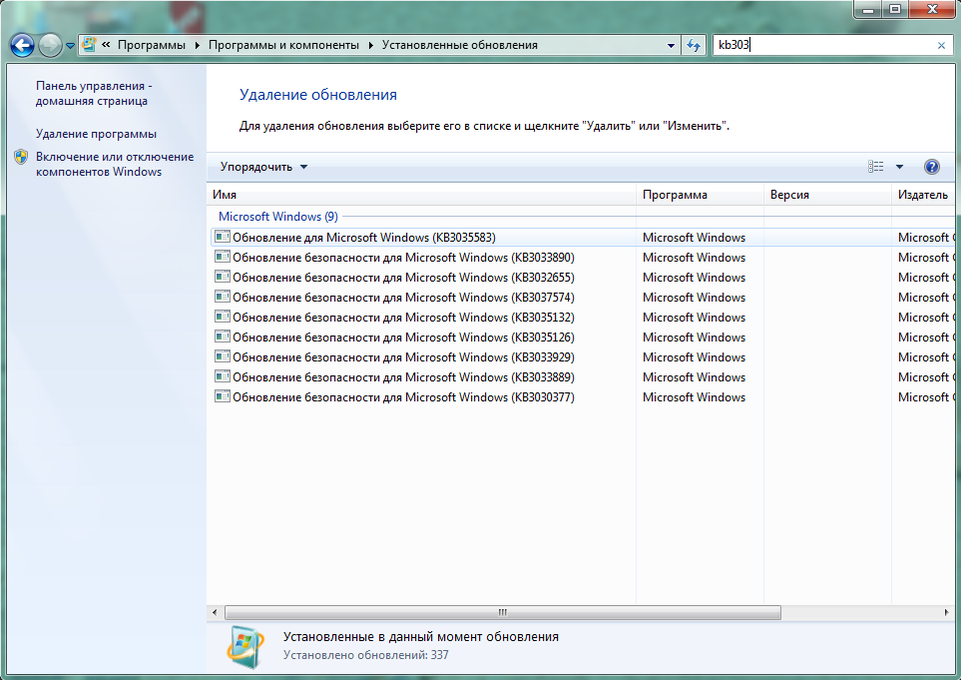Open help with the question mark icon

[x=932, y=167]
